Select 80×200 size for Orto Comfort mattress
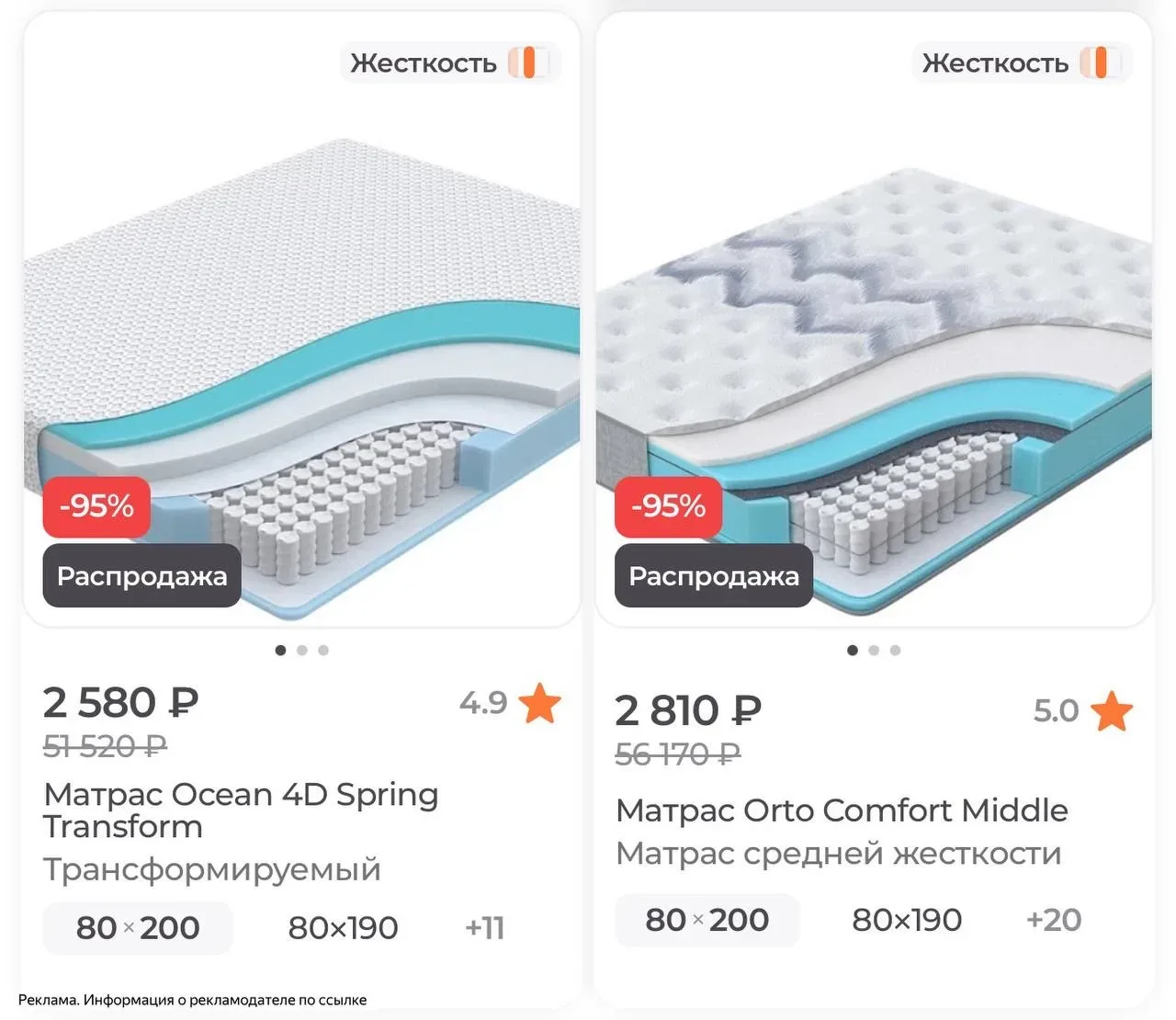The height and width of the screenshot is (1020, 1176). [x=707, y=920]
